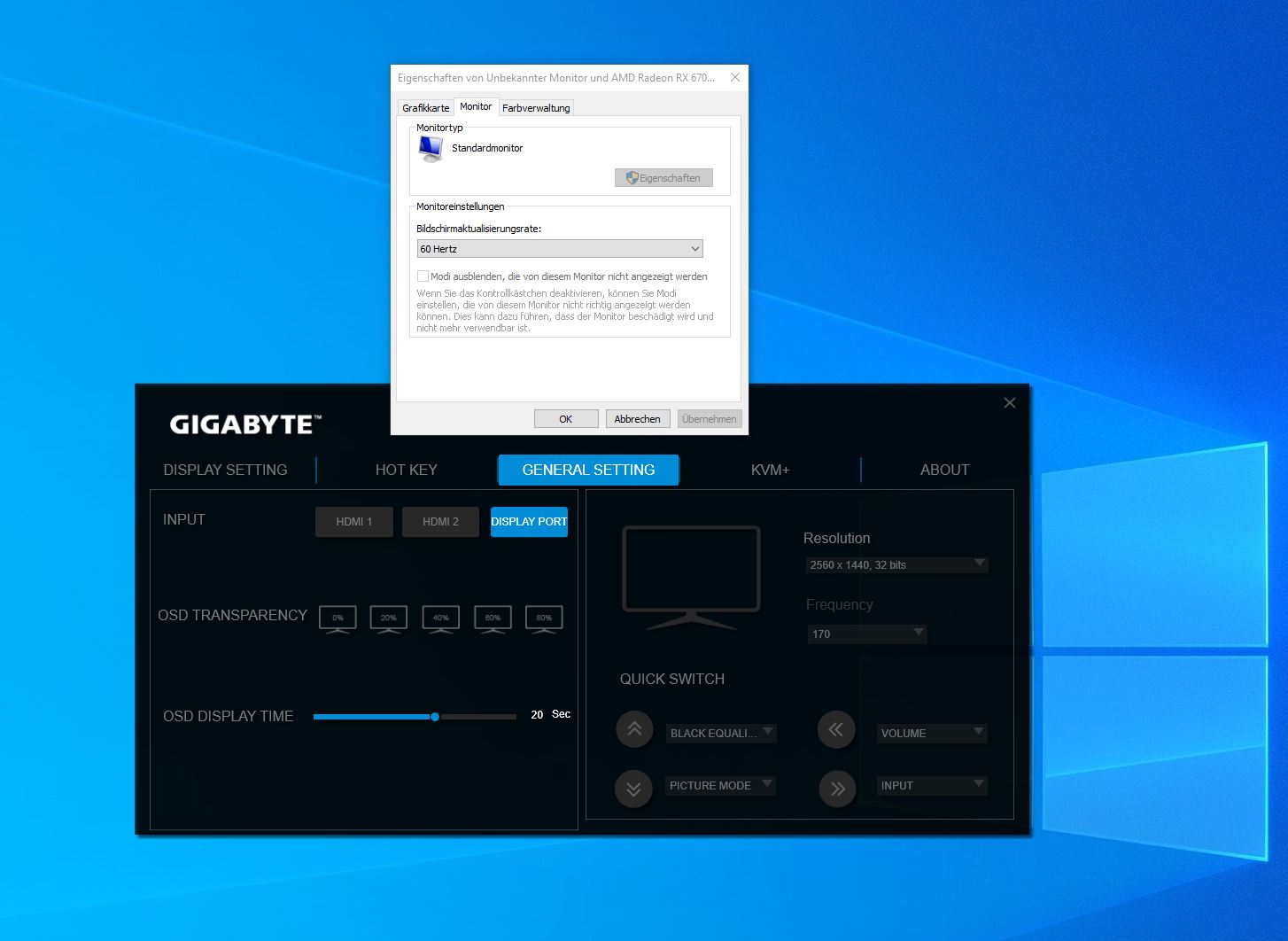Switch to the Grafikkarte tab
1288x941 pixels.
(x=426, y=108)
